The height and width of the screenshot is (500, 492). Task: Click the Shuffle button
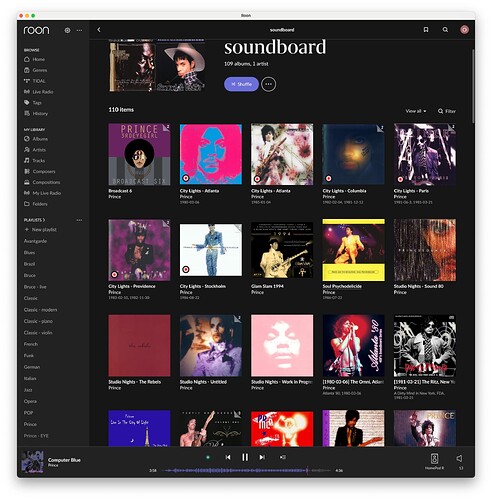click(241, 84)
